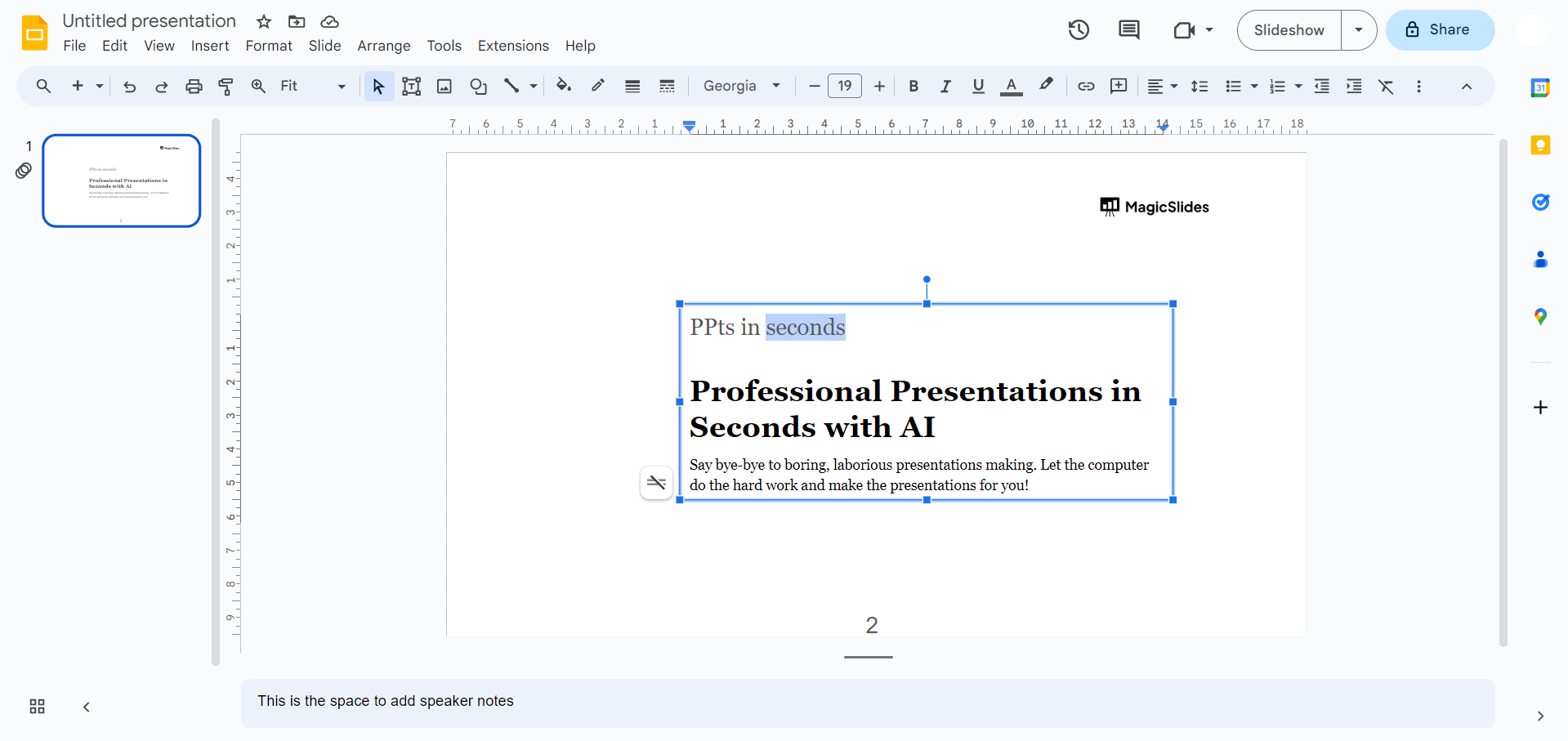The width and height of the screenshot is (1568, 741).
Task: Open Slideshow options dropdown arrow
Action: click(1359, 30)
